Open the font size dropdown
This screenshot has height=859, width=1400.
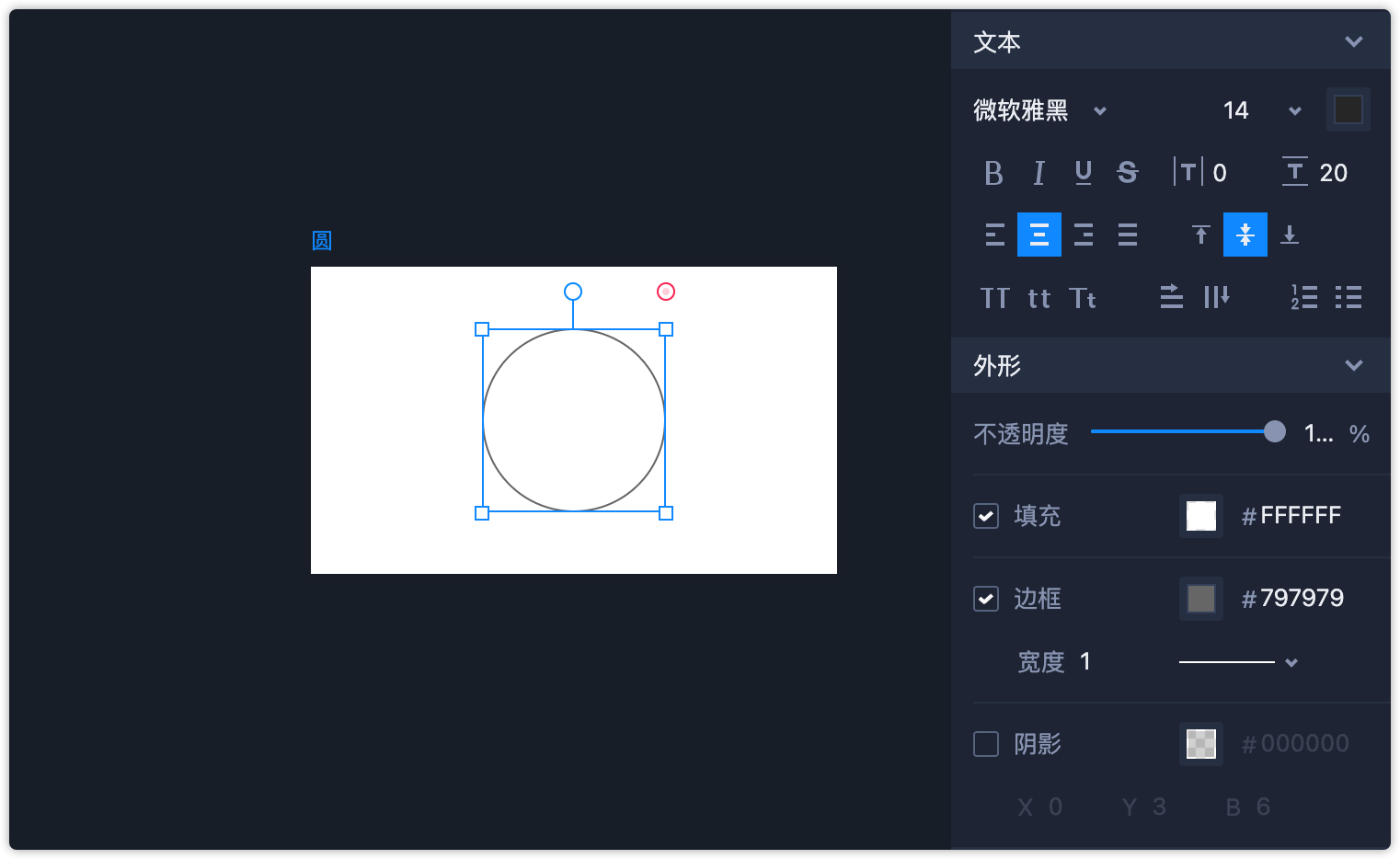[1294, 111]
